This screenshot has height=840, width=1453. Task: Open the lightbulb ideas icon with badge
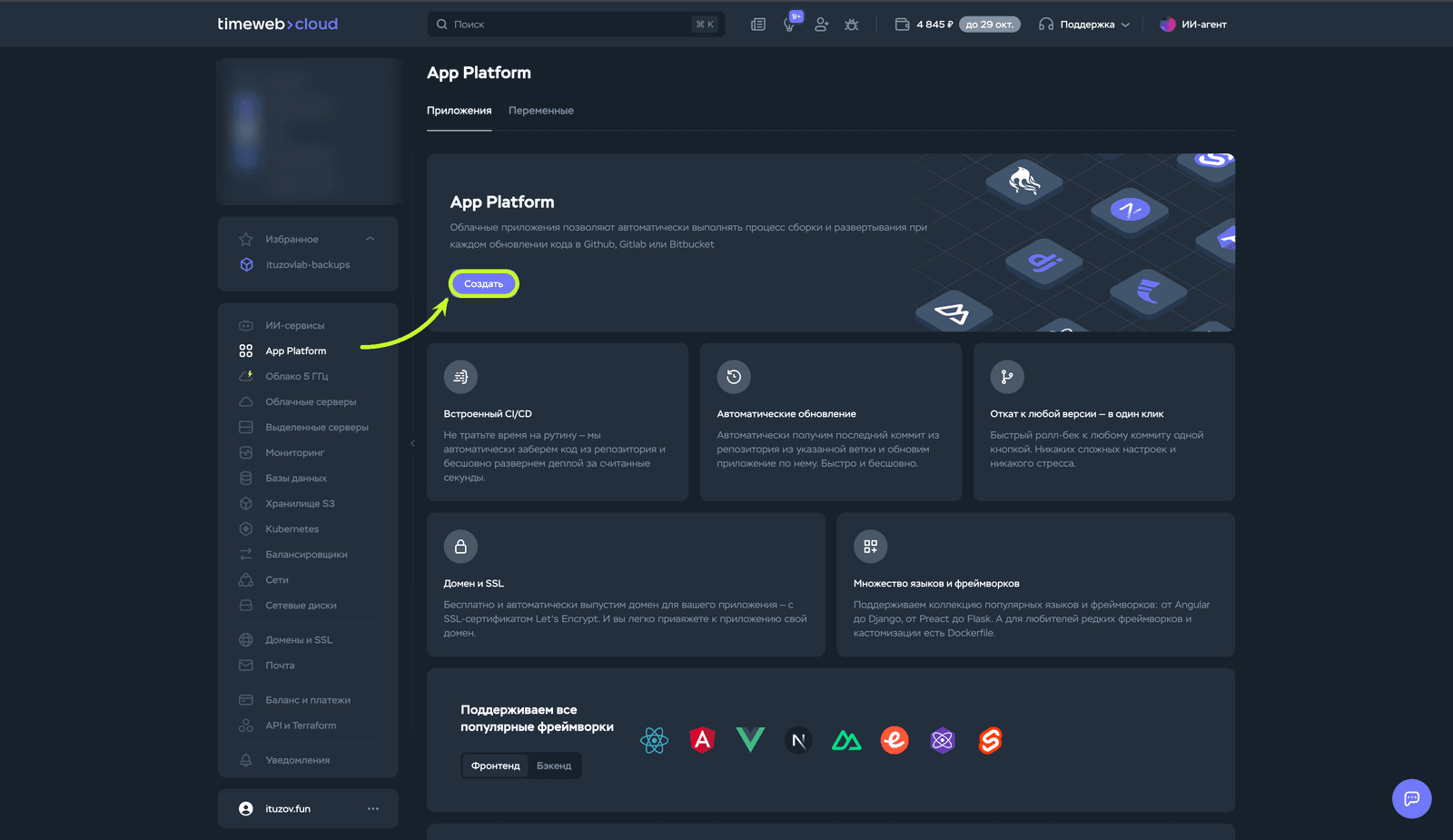point(791,24)
